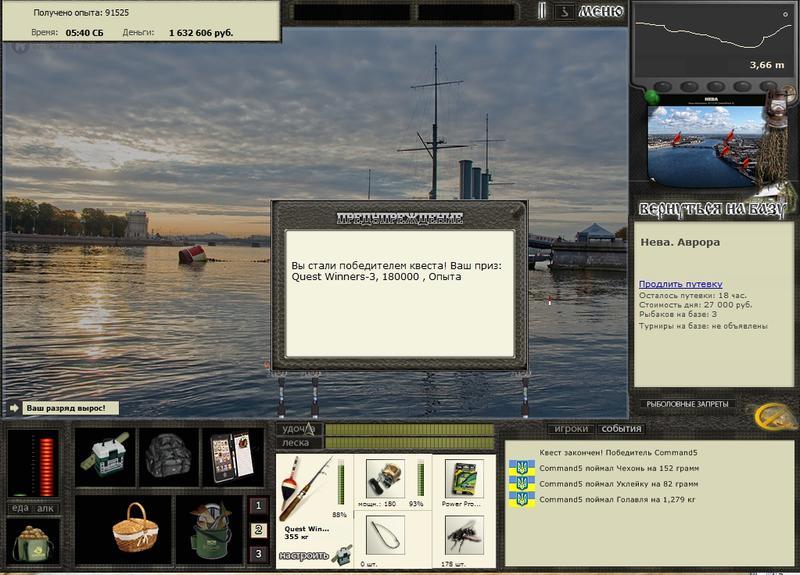Click the Ваш разряд вырос! notification
The height and width of the screenshot is (575, 800).
pyautogui.click(x=70, y=408)
